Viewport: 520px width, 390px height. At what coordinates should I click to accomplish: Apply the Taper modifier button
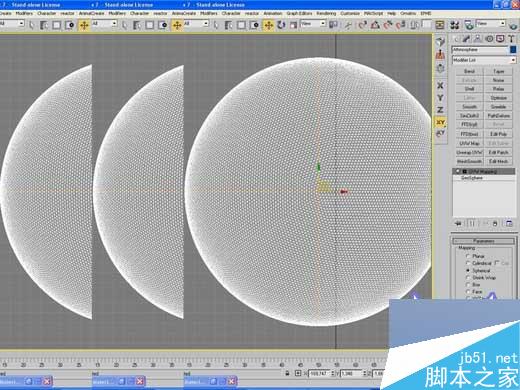point(499,71)
